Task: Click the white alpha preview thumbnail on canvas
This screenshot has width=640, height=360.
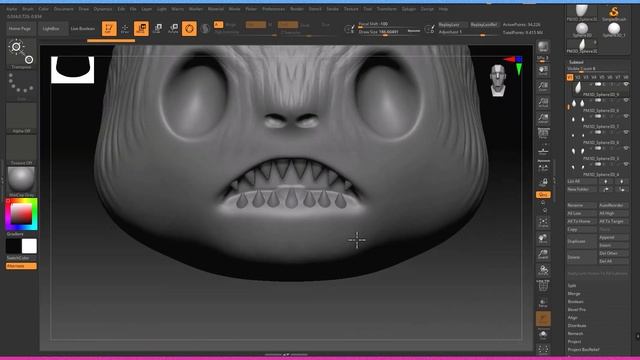Action: click(72, 70)
